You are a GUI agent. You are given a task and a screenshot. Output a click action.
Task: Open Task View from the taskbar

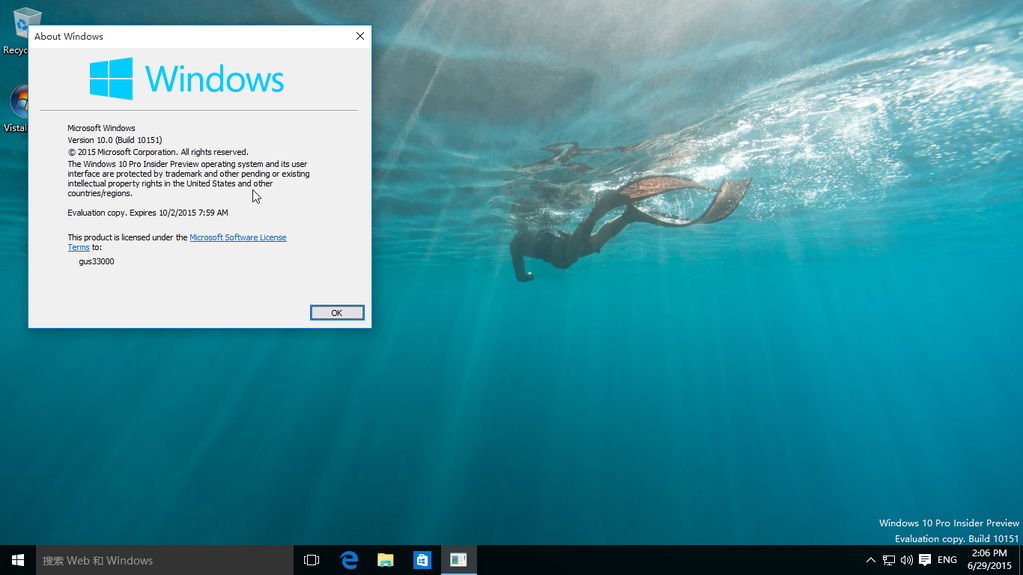[x=312, y=560]
